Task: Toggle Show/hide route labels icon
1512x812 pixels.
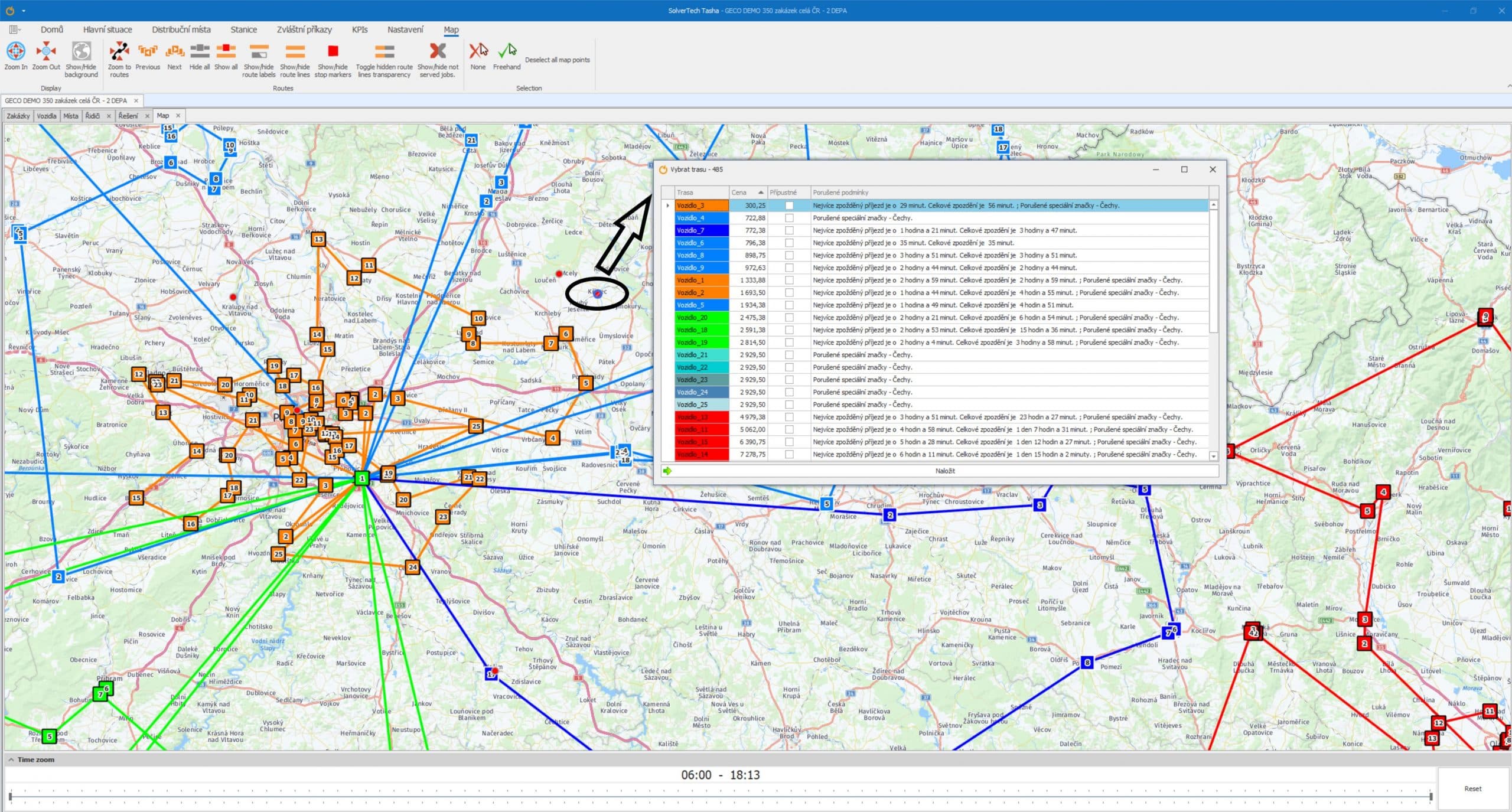Action: pos(259,51)
